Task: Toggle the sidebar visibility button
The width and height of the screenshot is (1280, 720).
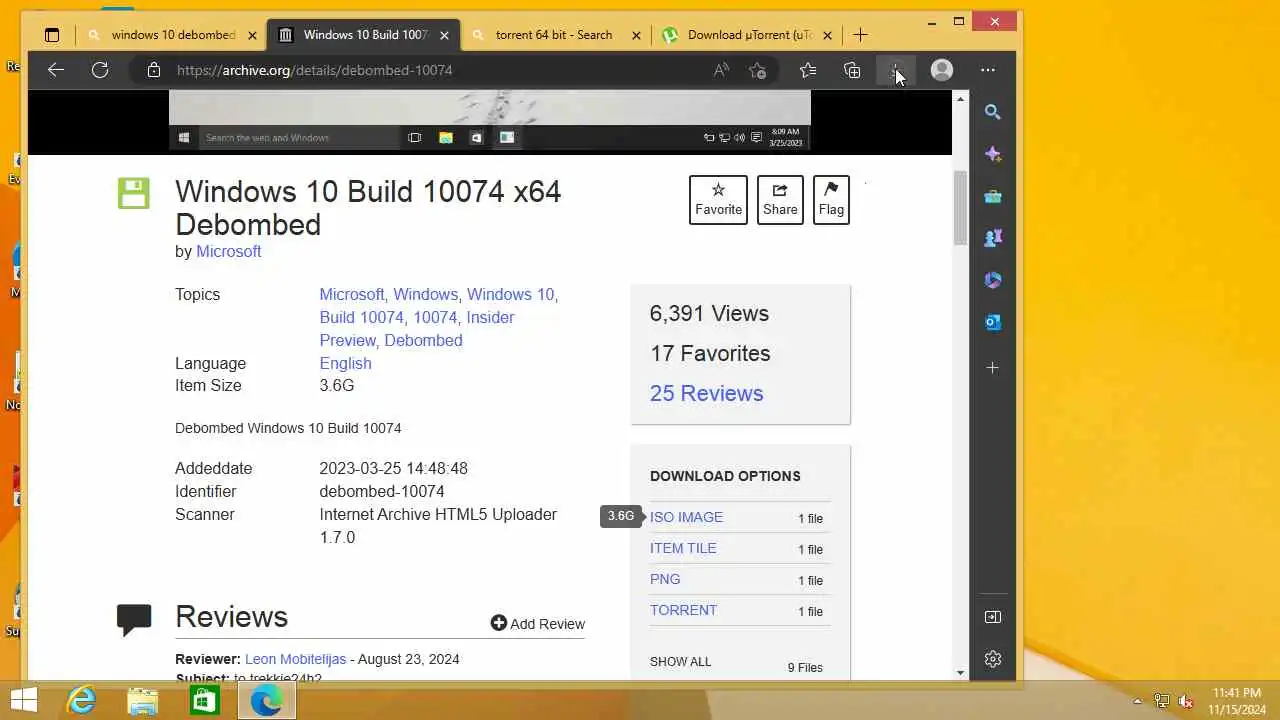Action: pos(993,617)
